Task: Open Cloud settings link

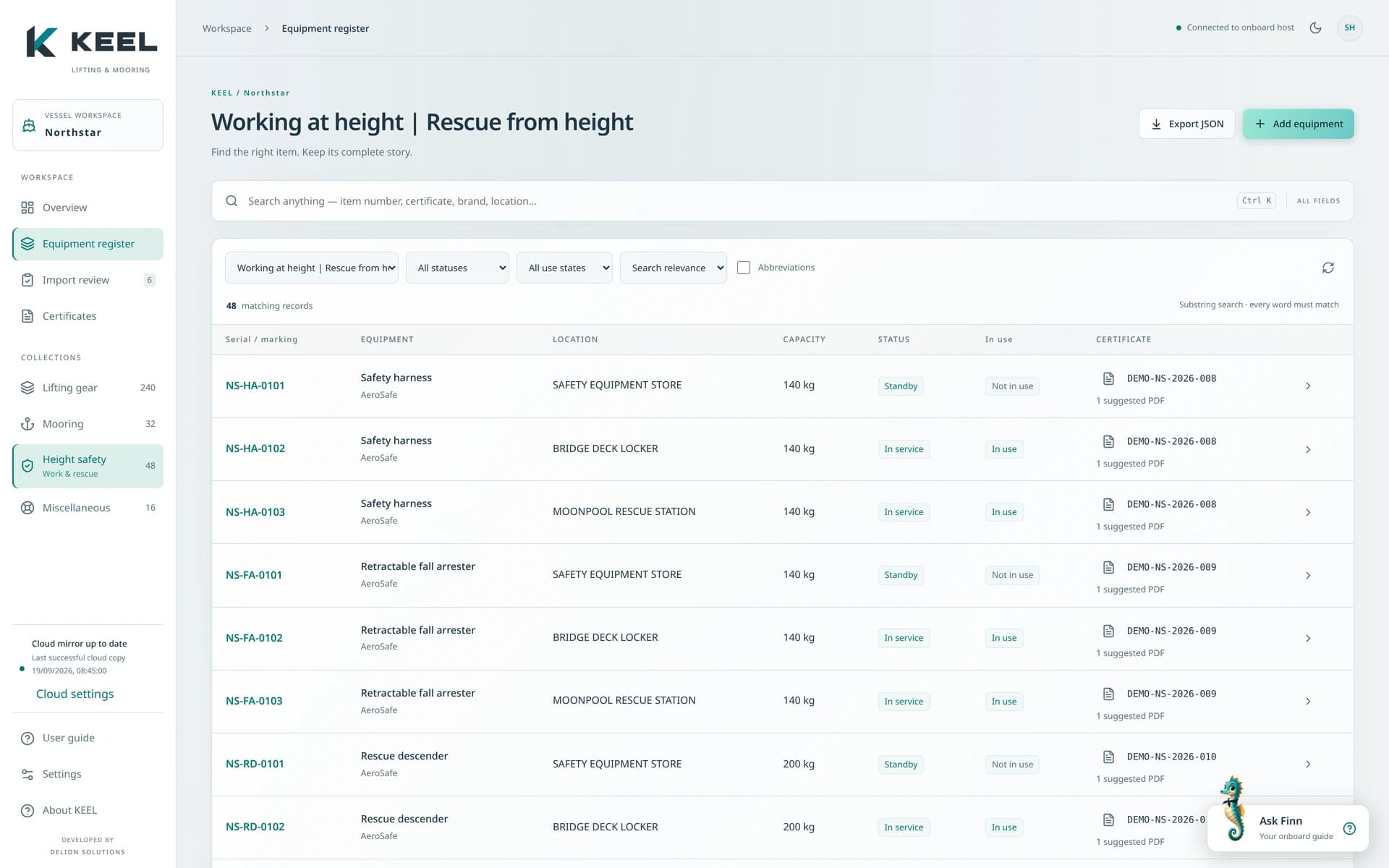Action: [75, 694]
